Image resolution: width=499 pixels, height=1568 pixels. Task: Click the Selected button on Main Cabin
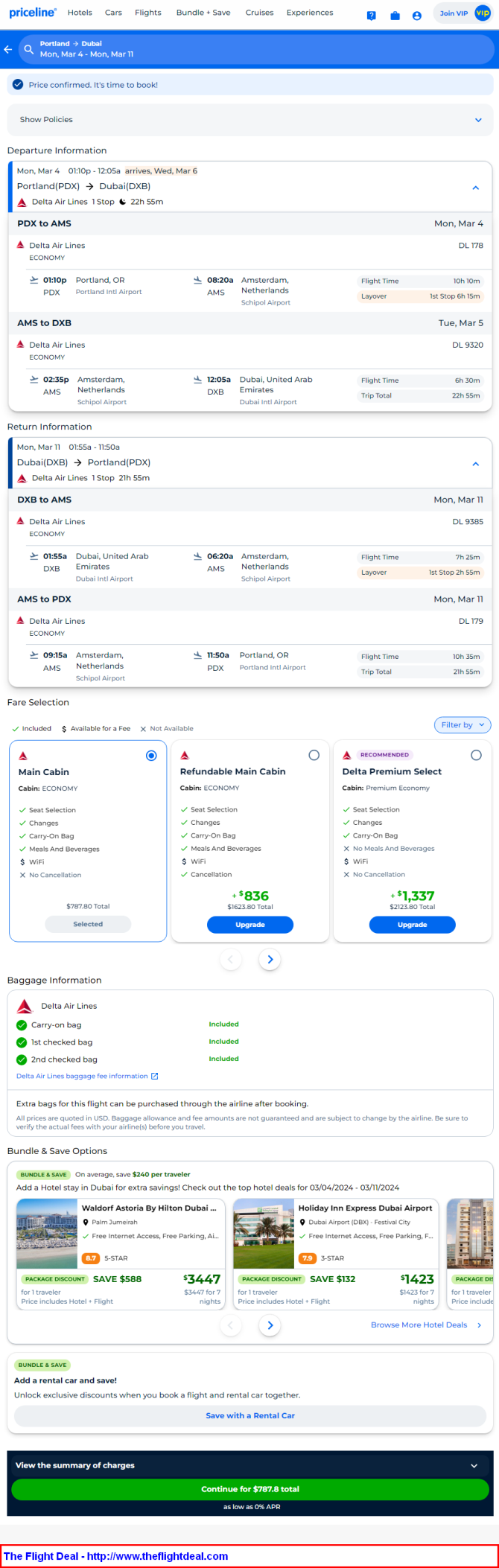point(88,924)
